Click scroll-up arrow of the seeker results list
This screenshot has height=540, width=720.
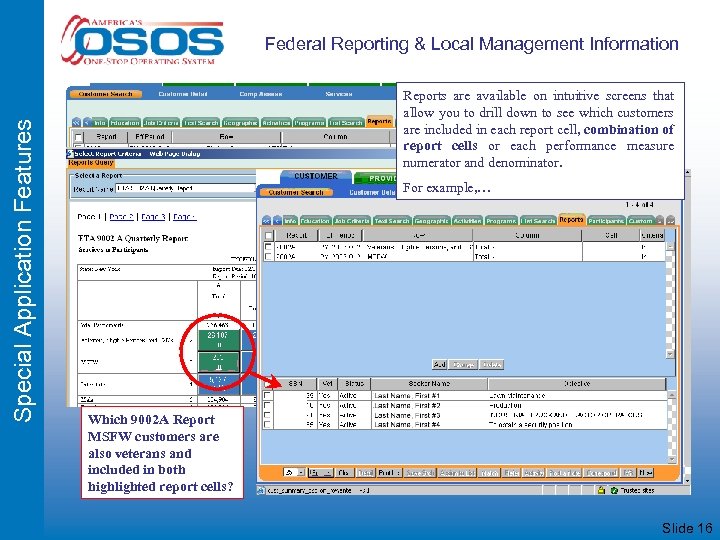[x=671, y=395]
